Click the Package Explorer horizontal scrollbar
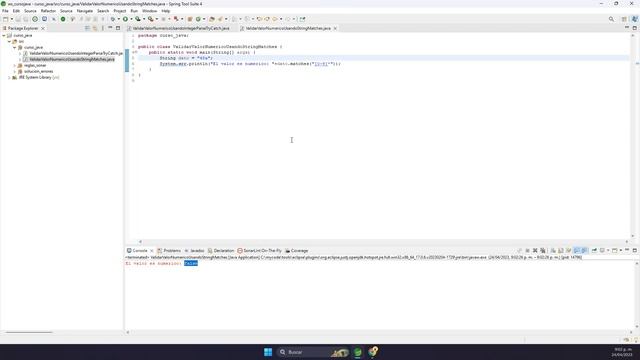This screenshot has height=360, width=640. (x=29, y=332)
